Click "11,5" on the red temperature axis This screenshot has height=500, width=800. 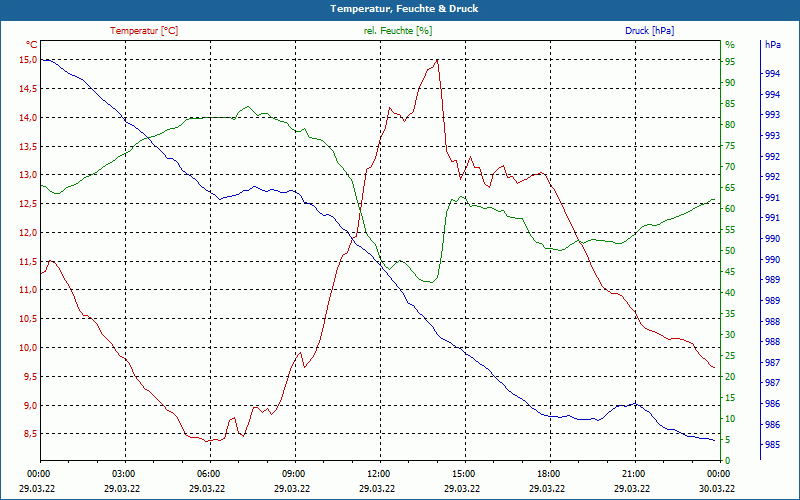pos(29,262)
